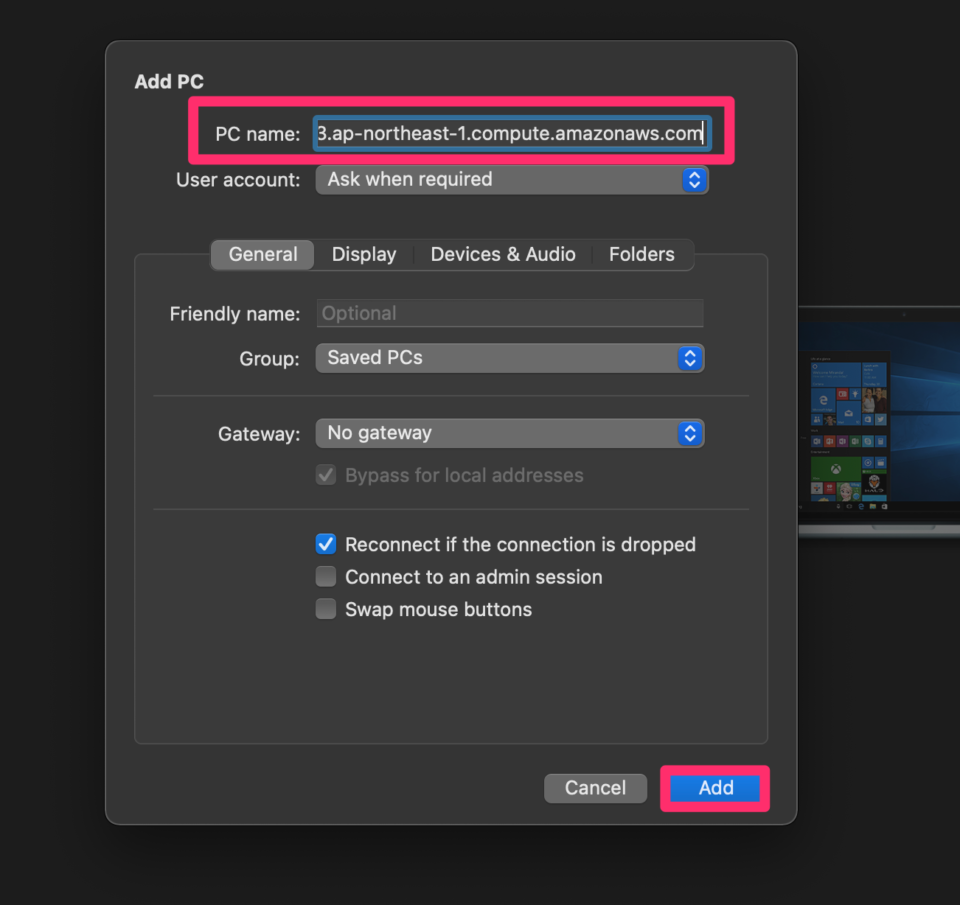Image resolution: width=960 pixels, height=905 pixels.
Task: Click the PC name text field
Action: click(512, 133)
